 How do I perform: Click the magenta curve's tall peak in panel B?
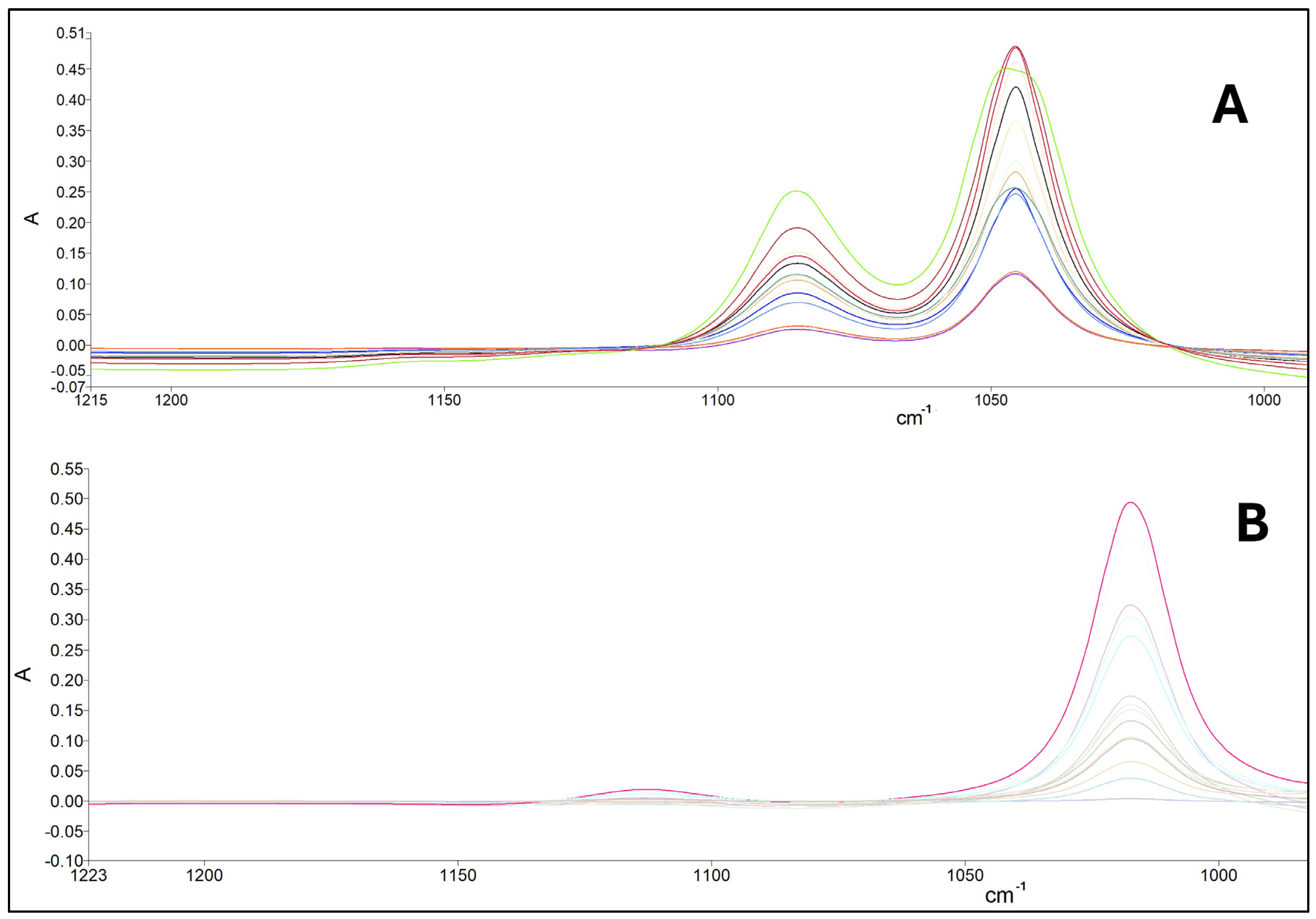pyautogui.click(x=1130, y=503)
